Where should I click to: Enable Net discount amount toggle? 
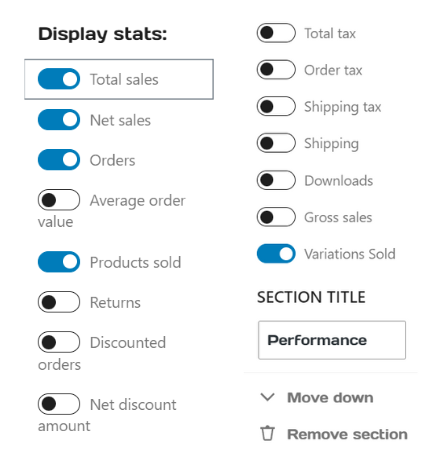[59, 404]
